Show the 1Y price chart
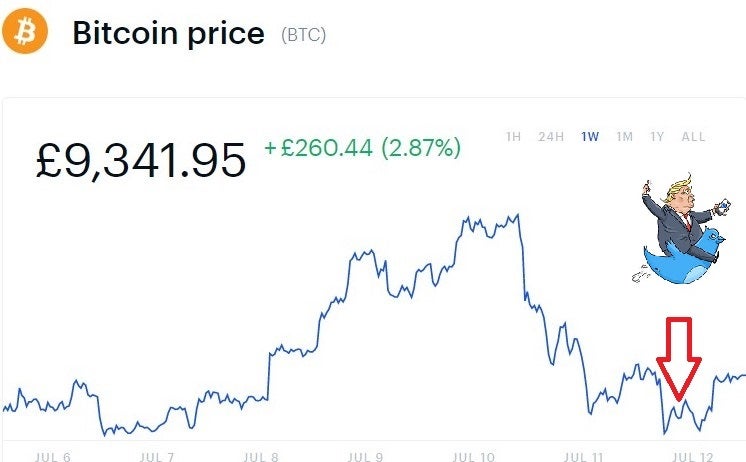This screenshot has height=462, width=746. pos(657,136)
